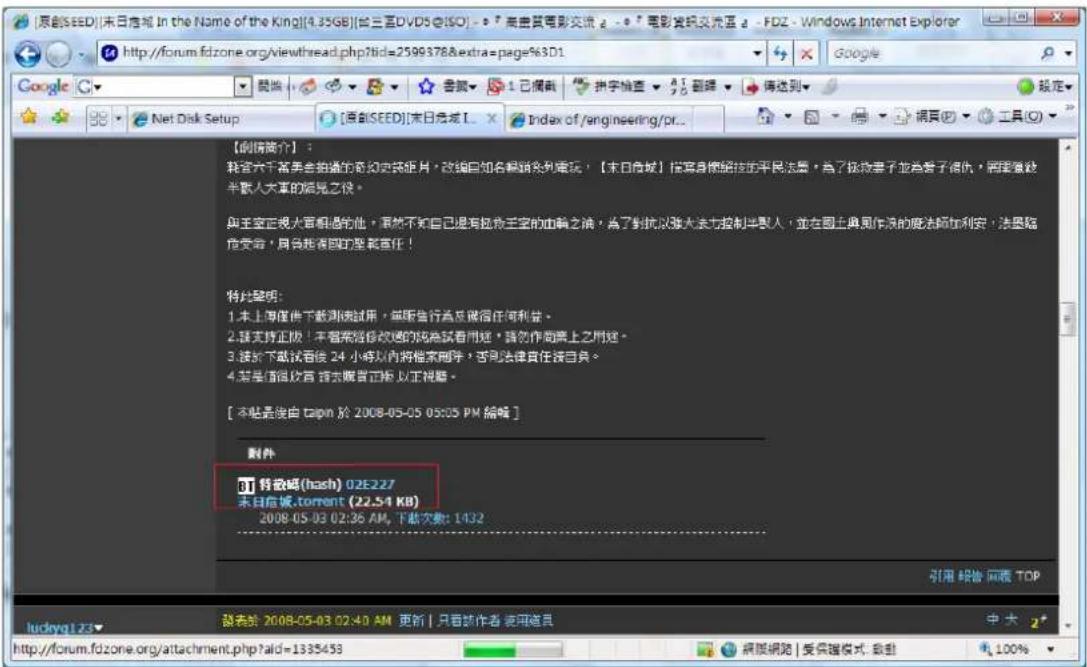Click the scrollbar up arrow

(1067, 147)
